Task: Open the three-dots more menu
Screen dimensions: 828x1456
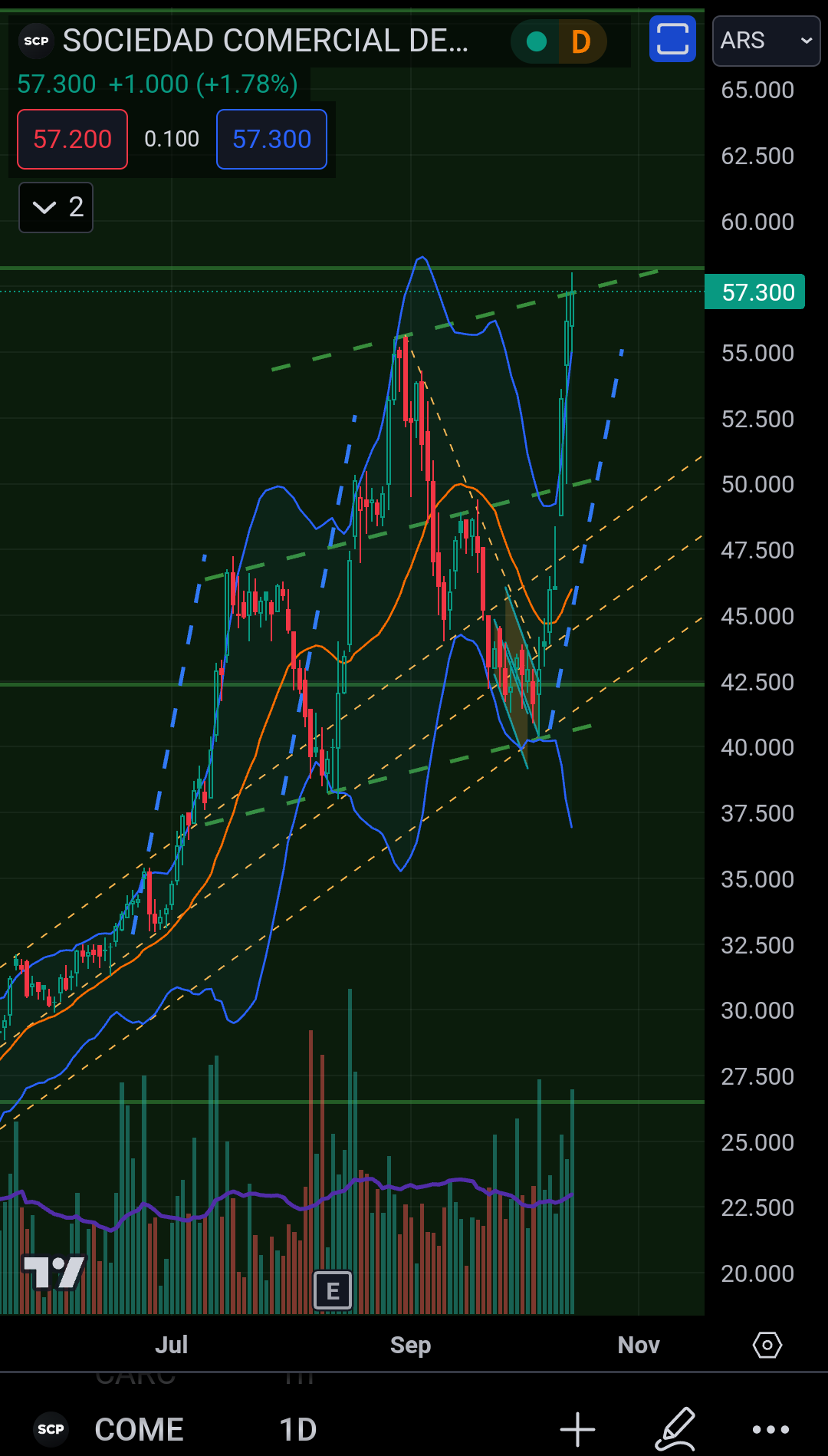Action: click(770, 1429)
